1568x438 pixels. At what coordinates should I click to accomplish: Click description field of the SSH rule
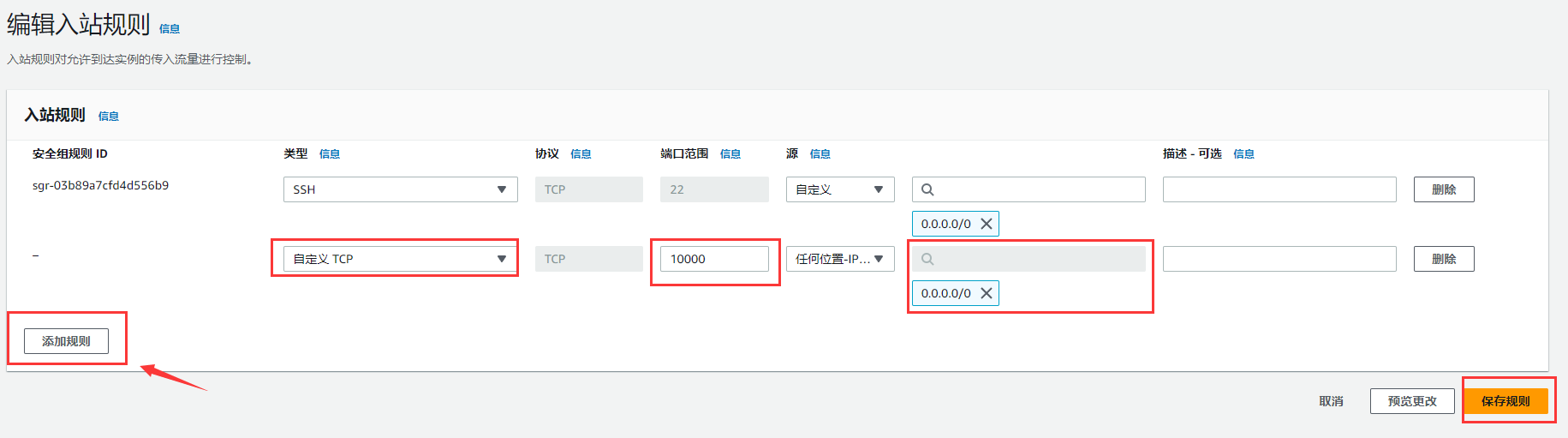point(1279,189)
